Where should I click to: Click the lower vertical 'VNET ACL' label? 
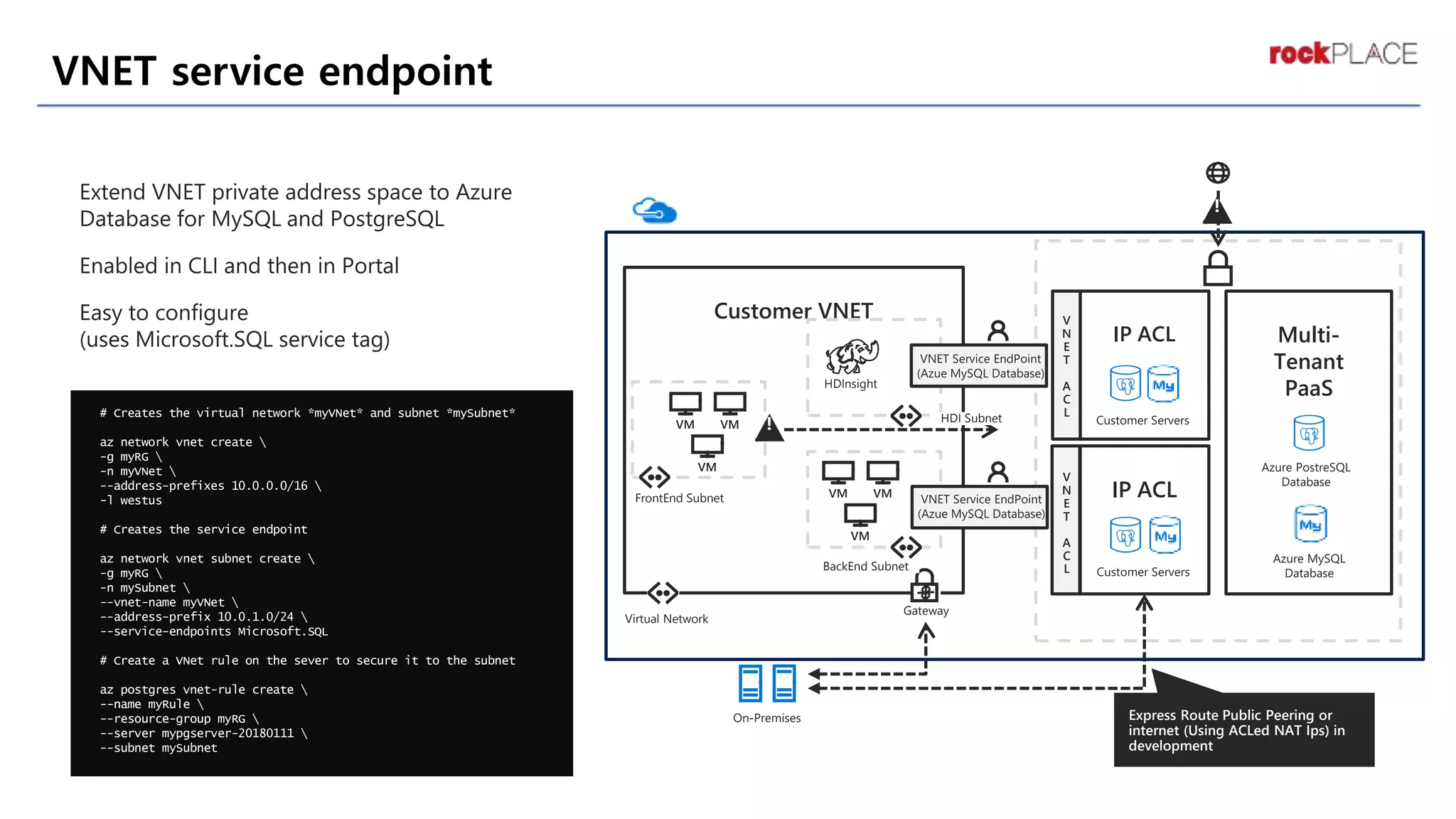[x=1066, y=523]
